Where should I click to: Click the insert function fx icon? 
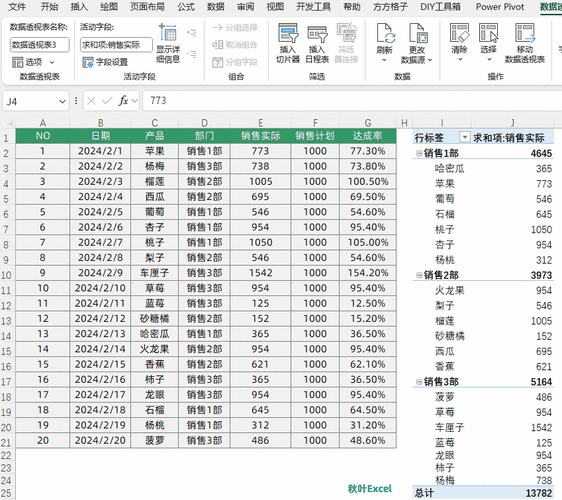tap(123, 101)
